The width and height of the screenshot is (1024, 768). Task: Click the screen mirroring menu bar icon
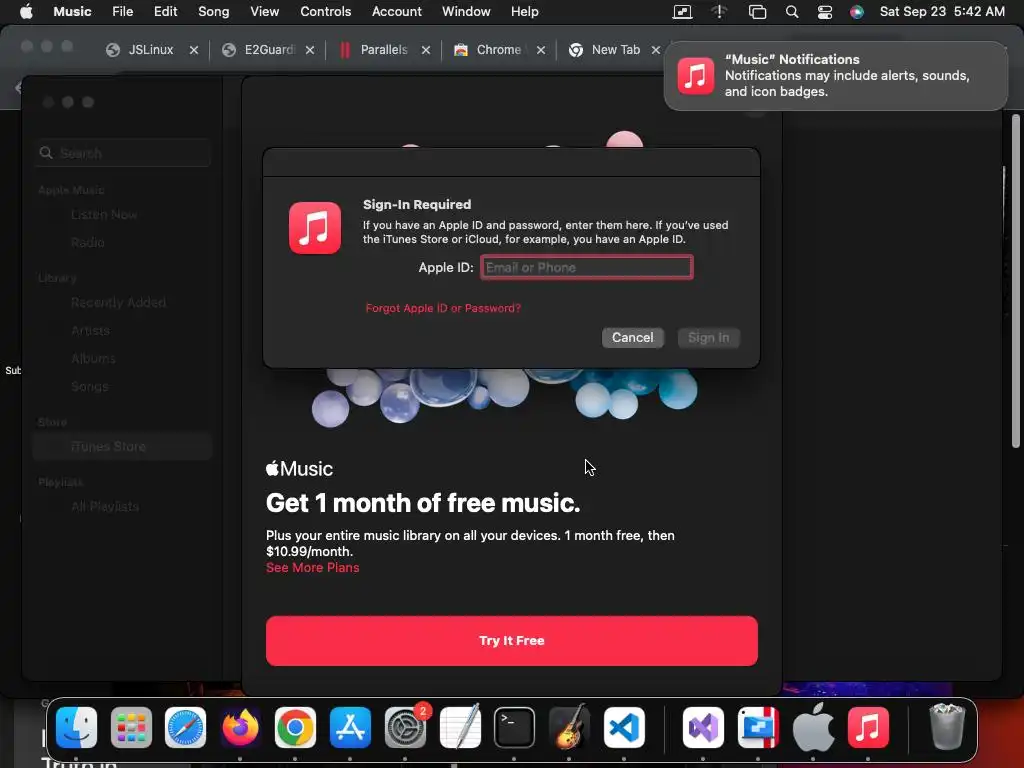[x=682, y=12]
